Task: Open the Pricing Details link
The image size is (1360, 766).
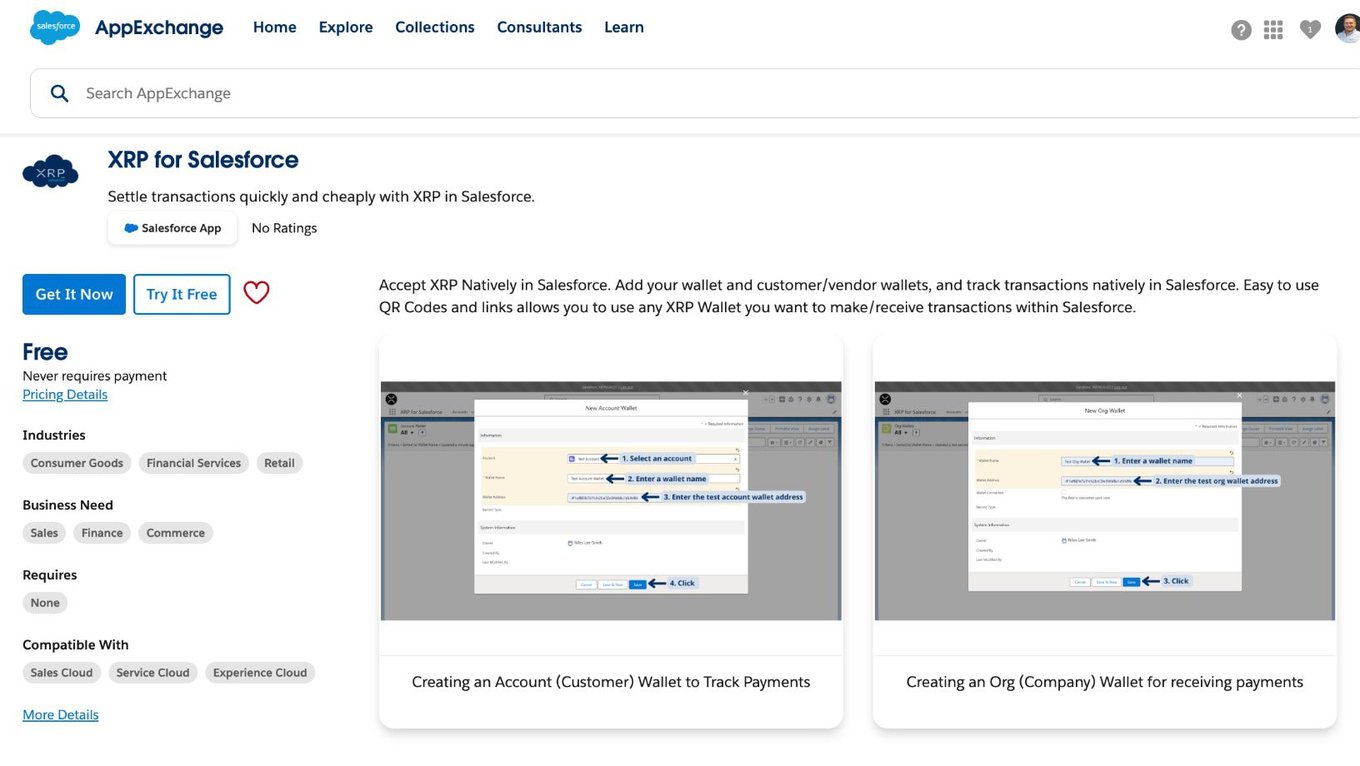Action: (65, 394)
